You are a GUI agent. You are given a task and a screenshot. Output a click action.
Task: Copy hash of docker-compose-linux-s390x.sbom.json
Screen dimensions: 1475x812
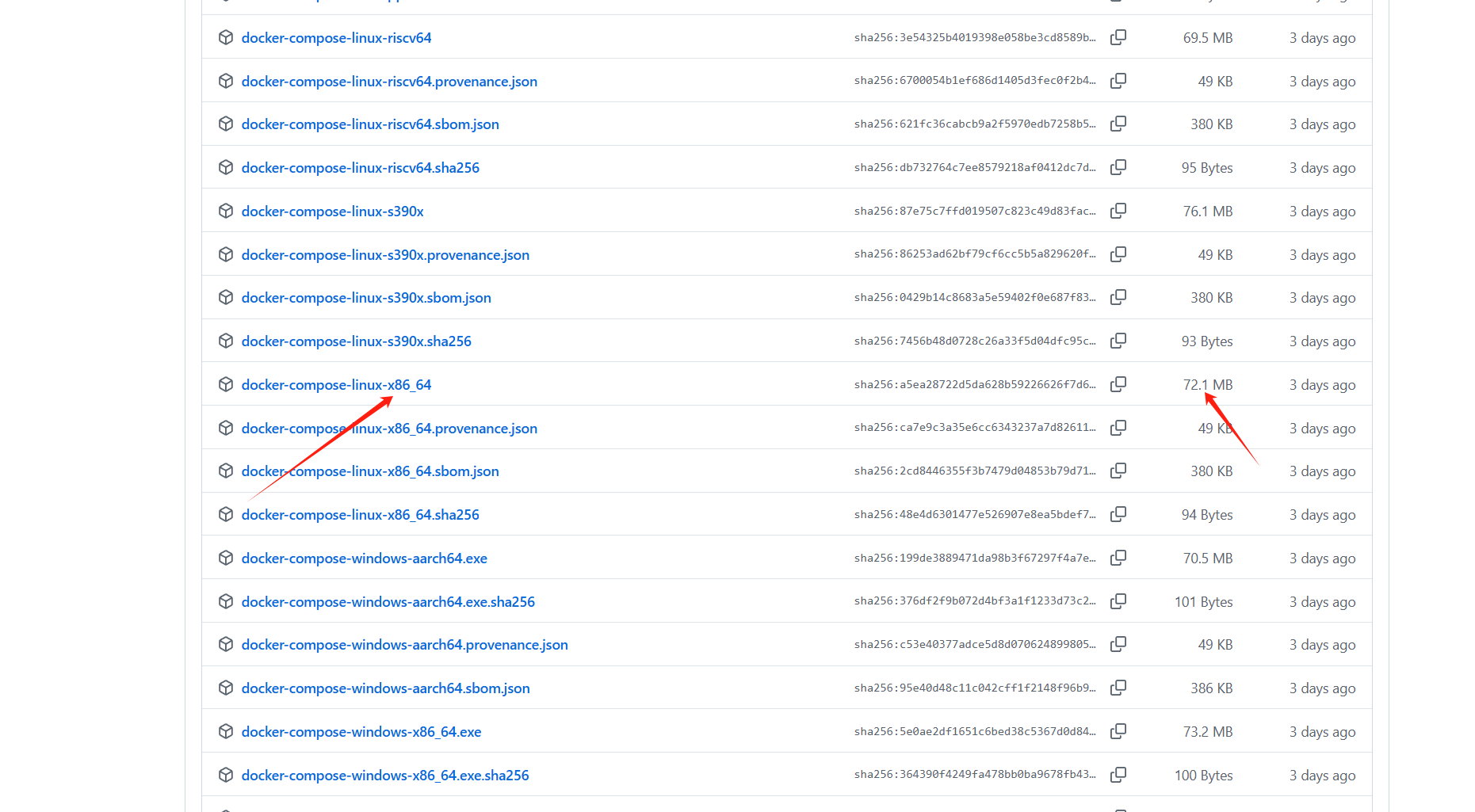pyautogui.click(x=1118, y=297)
